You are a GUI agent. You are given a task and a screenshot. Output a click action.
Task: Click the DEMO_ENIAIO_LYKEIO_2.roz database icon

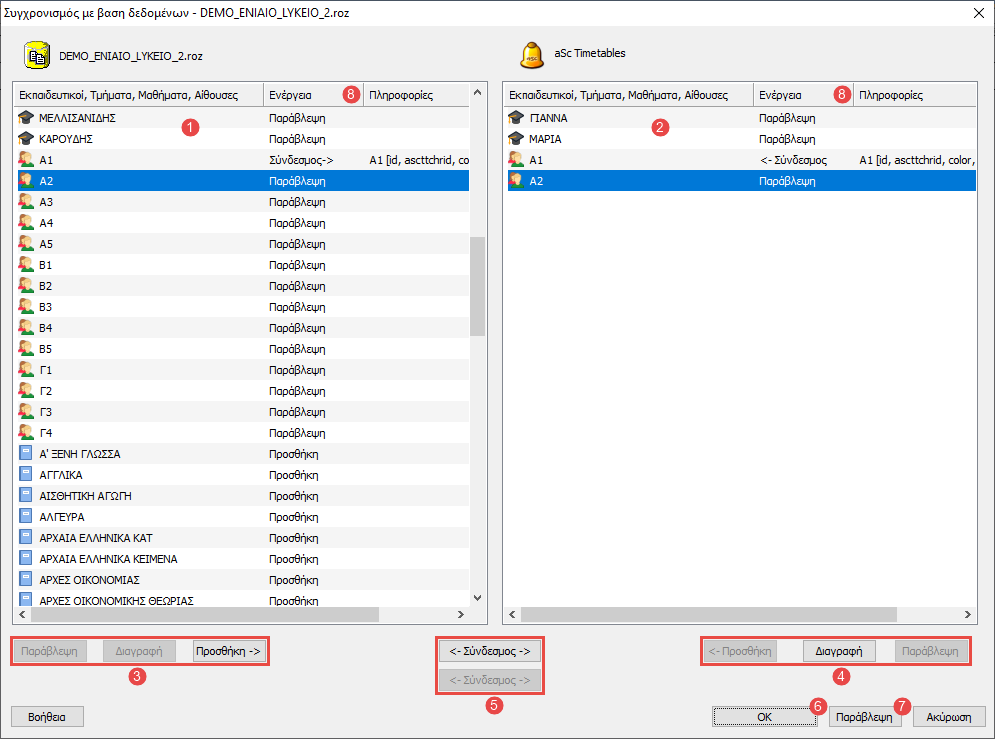tap(37, 55)
